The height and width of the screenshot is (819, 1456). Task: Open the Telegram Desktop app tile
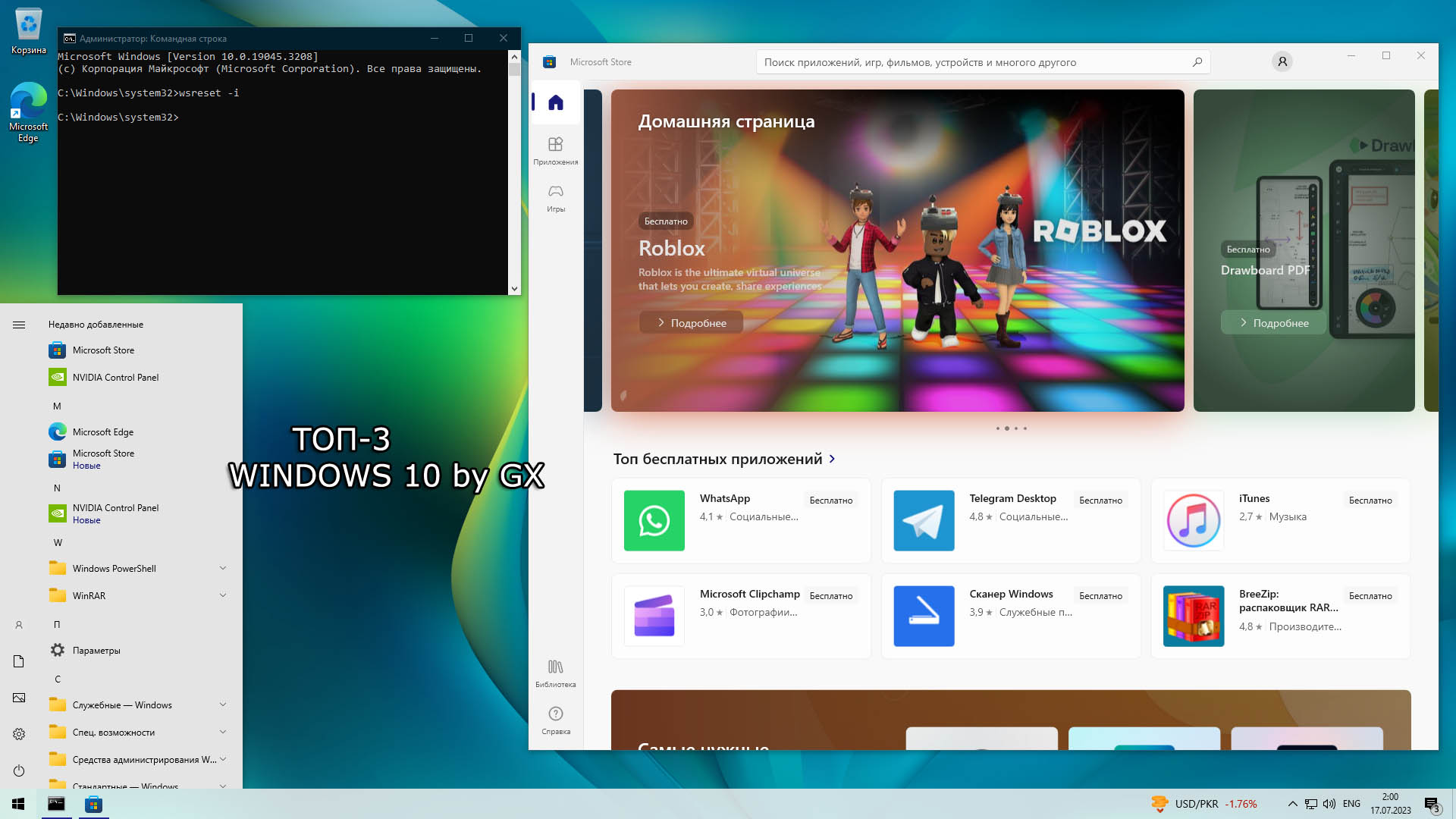[1010, 520]
